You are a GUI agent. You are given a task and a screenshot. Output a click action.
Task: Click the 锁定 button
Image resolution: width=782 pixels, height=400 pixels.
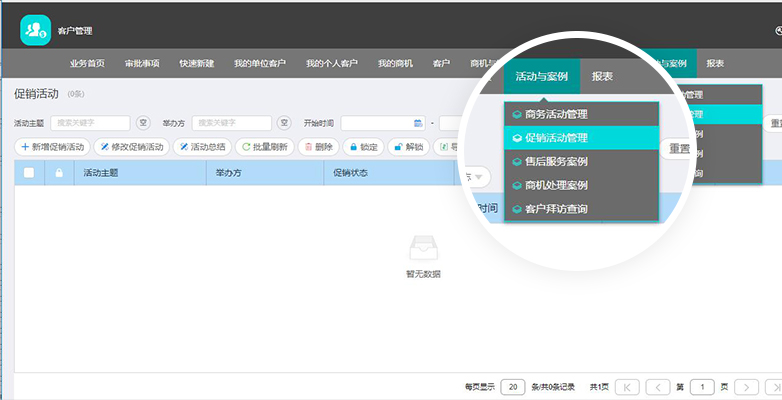click(363, 147)
